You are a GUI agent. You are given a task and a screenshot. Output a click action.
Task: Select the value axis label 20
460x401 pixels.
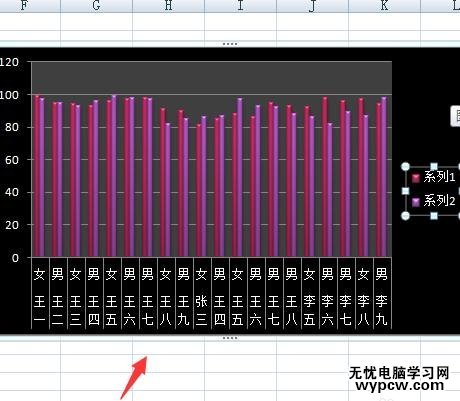coord(12,225)
